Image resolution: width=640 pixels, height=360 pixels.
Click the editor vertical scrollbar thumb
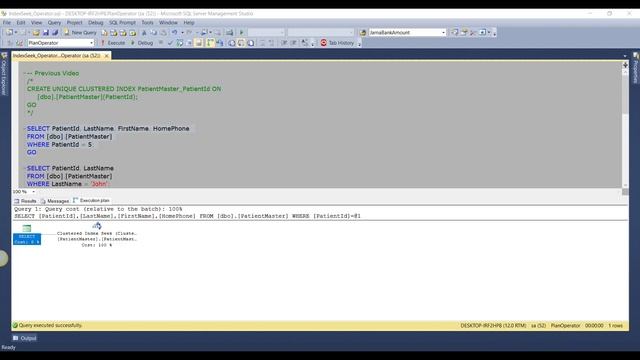[625, 95]
